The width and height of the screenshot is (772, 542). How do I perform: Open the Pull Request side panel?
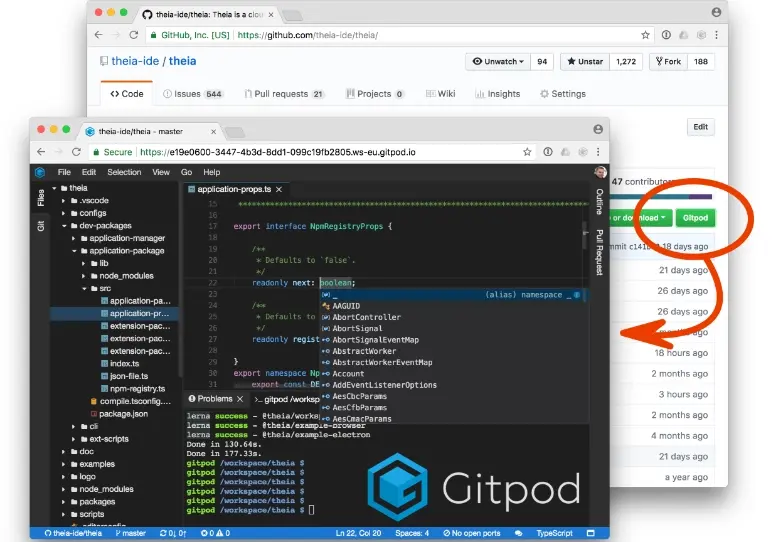coord(599,252)
